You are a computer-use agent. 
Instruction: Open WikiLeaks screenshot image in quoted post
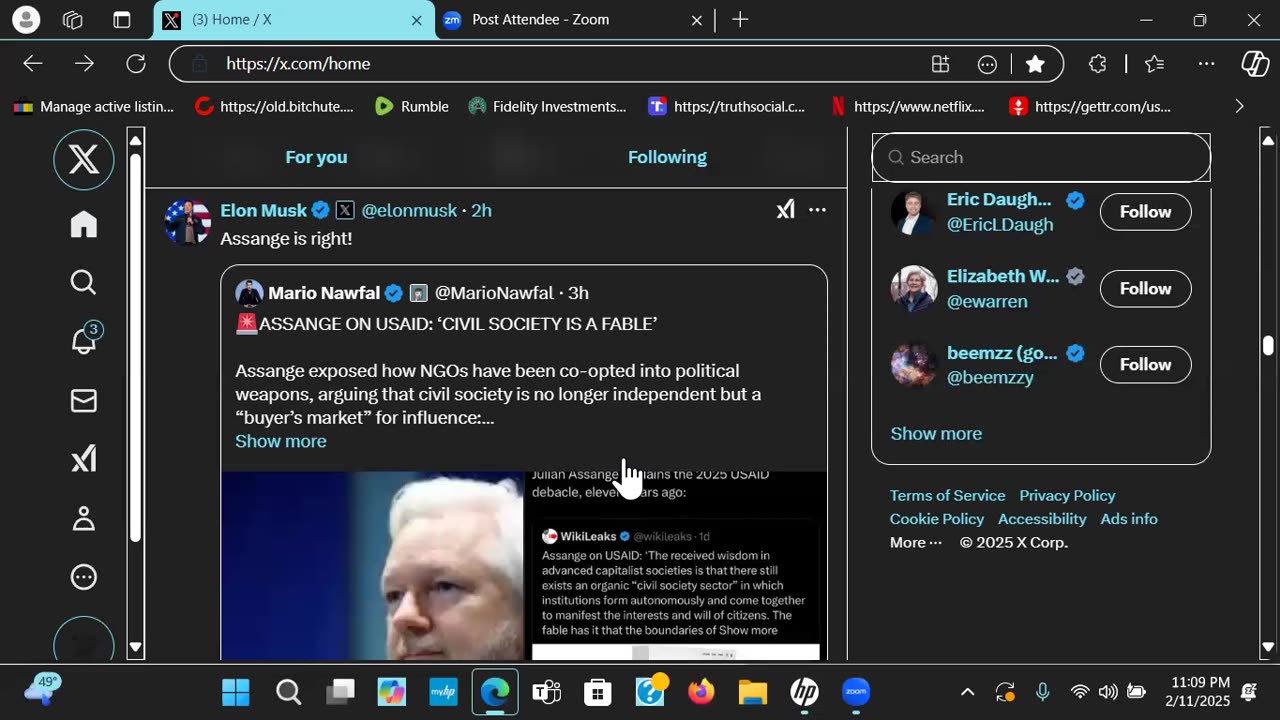pyautogui.click(x=676, y=566)
